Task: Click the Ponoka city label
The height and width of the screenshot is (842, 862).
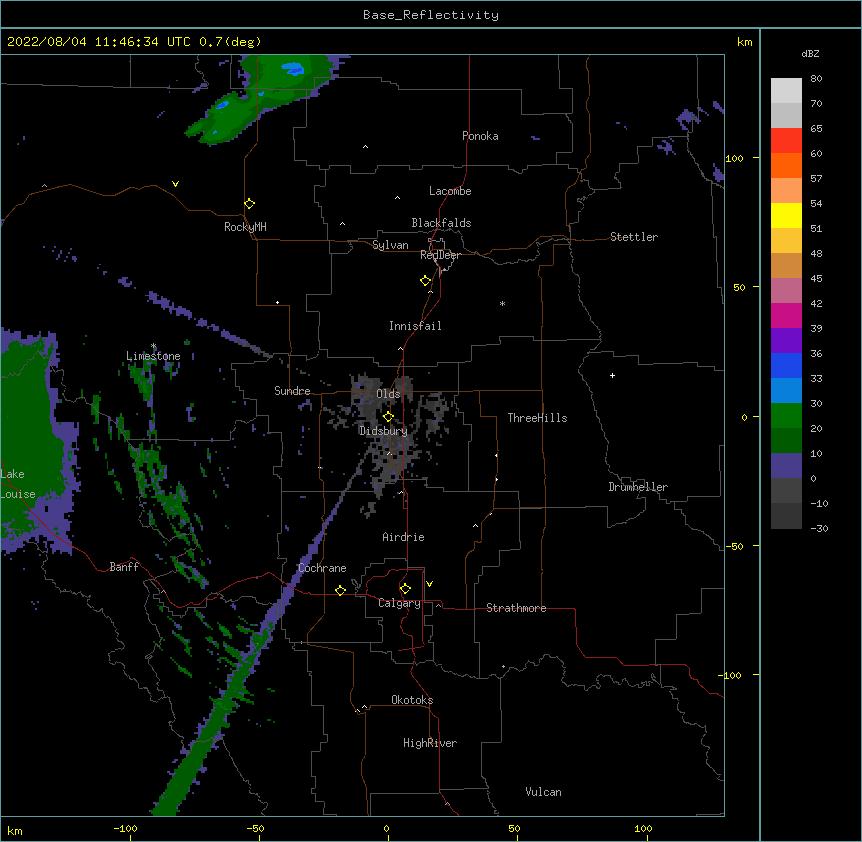Action: [480, 136]
